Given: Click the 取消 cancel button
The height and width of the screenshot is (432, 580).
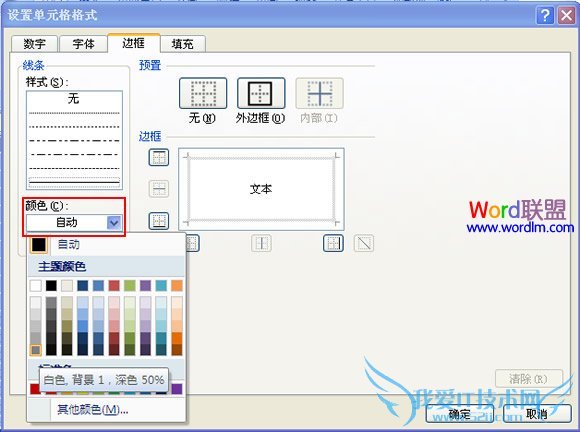Looking at the screenshot, I should click(x=537, y=414).
